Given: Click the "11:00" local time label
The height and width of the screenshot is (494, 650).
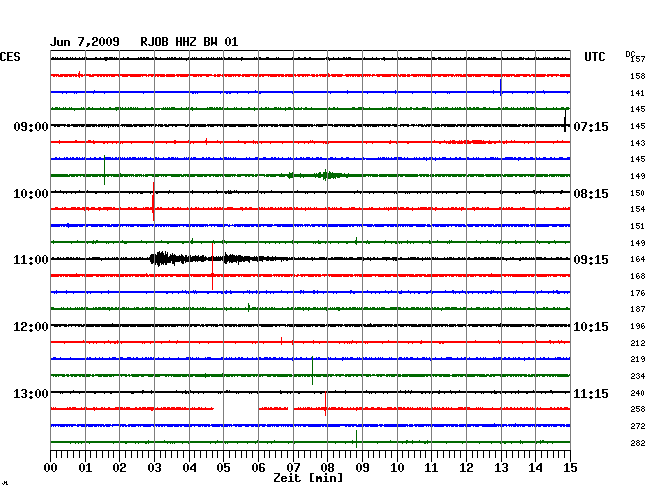Looking at the screenshot, I should tap(31, 260).
